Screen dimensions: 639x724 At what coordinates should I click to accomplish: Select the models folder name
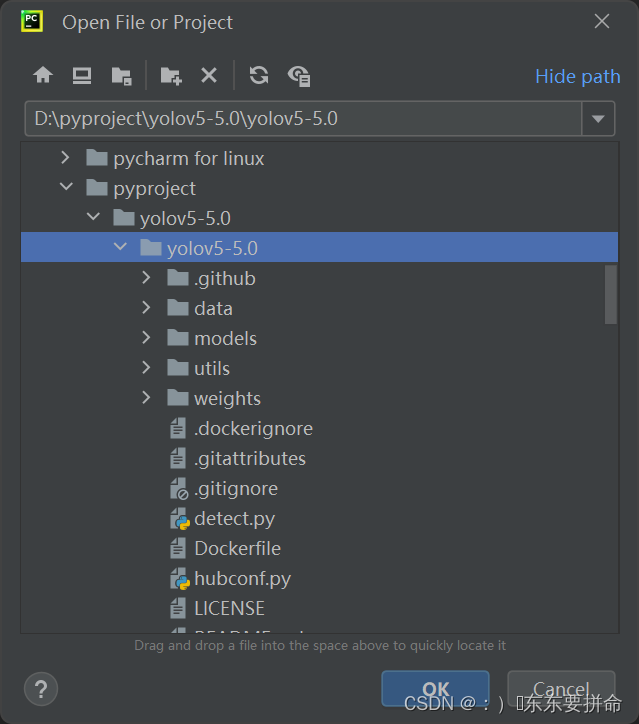point(225,338)
